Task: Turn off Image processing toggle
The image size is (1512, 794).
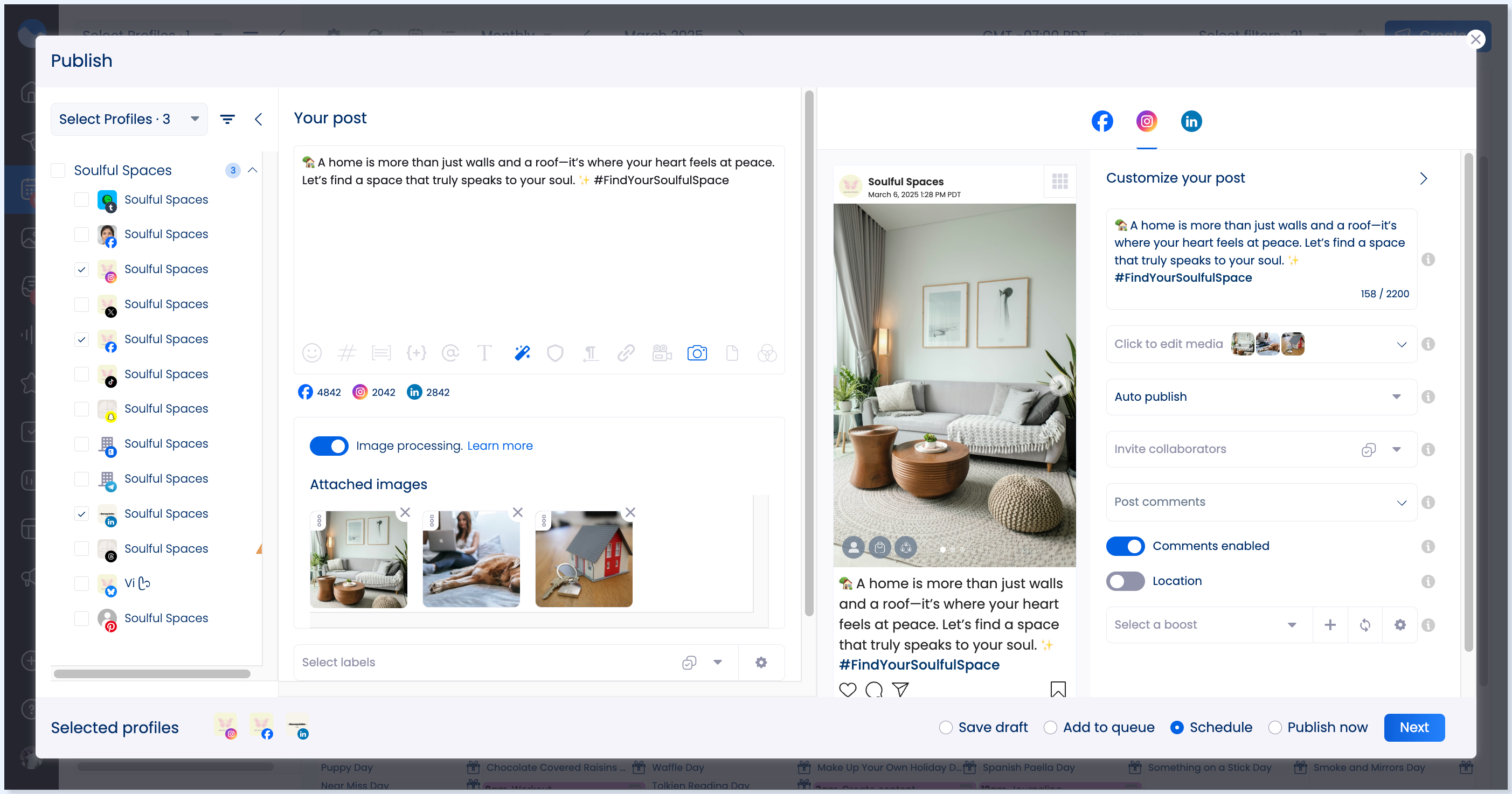Action: pos(329,446)
